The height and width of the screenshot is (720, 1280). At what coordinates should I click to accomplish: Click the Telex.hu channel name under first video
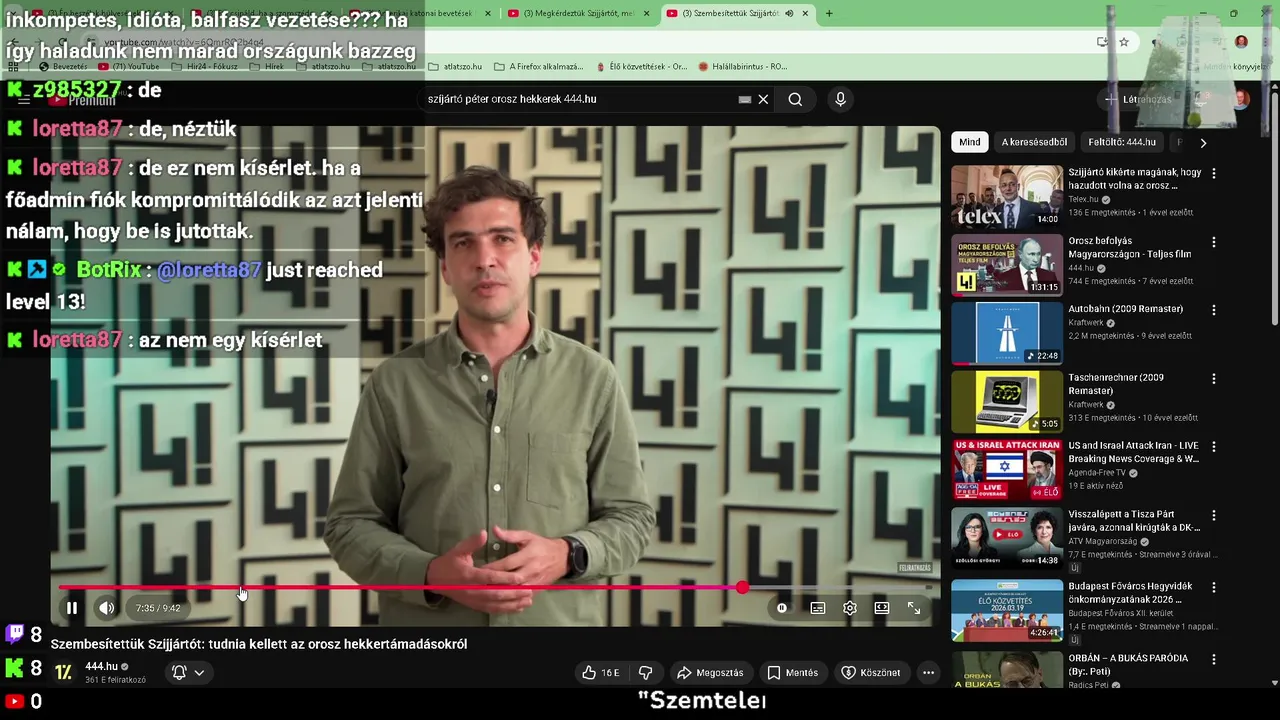pyautogui.click(x=1083, y=199)
